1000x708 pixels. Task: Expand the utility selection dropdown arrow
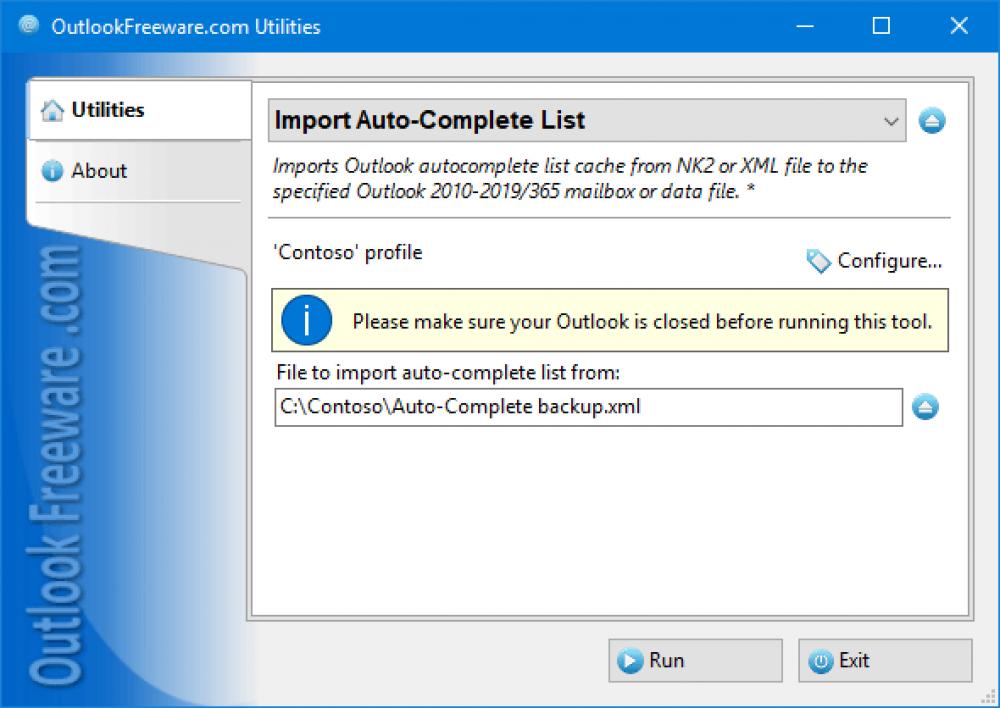(x=893, y=119)
